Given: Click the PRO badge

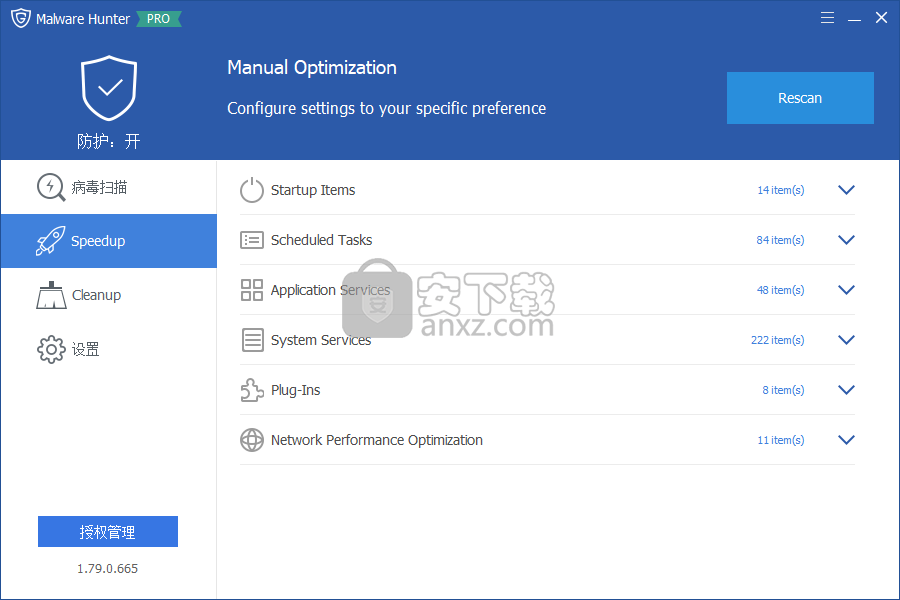Looking at the screenshot, I should (158, 19).
